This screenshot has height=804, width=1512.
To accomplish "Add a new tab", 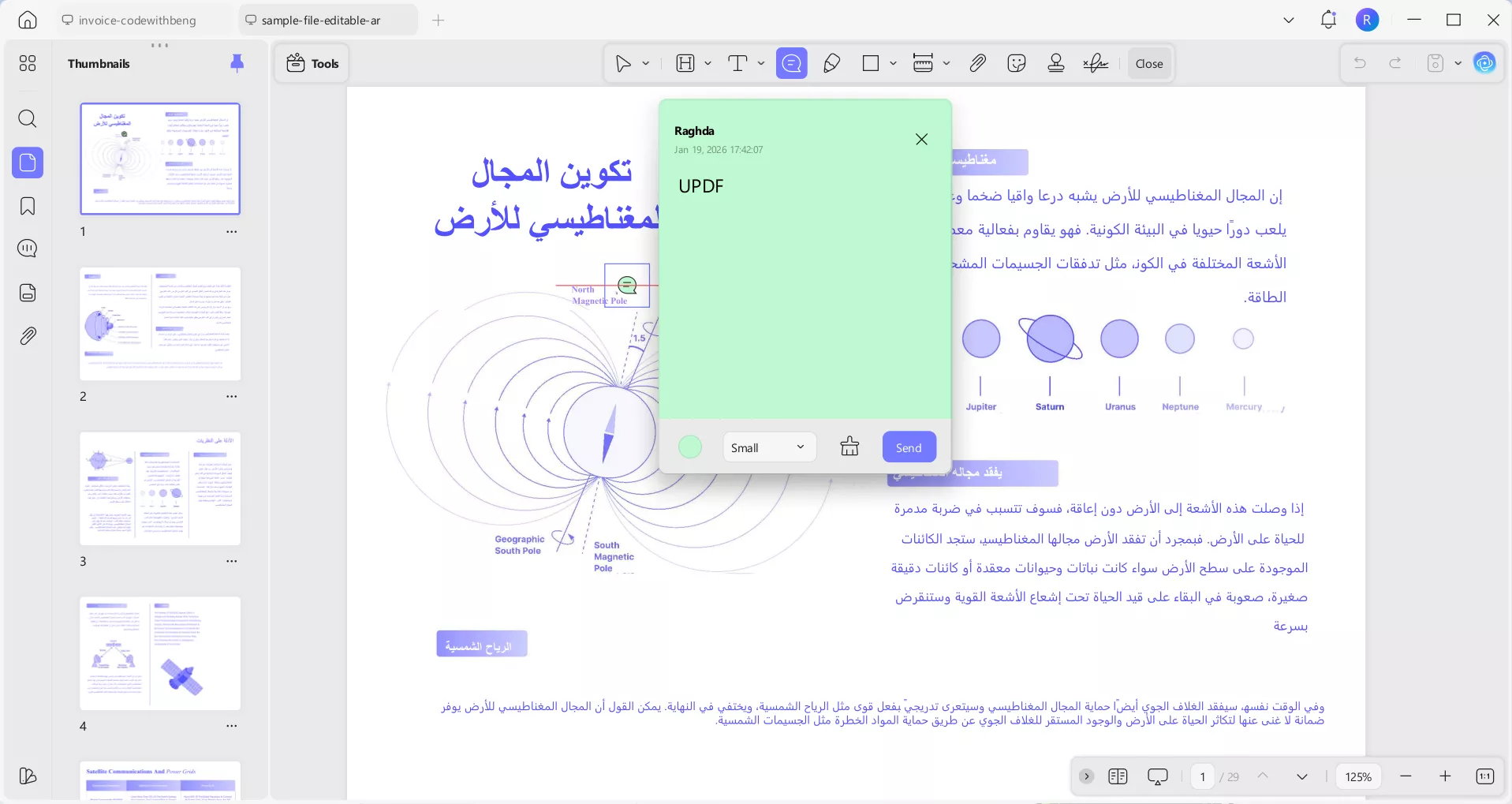I will (439, 21).
